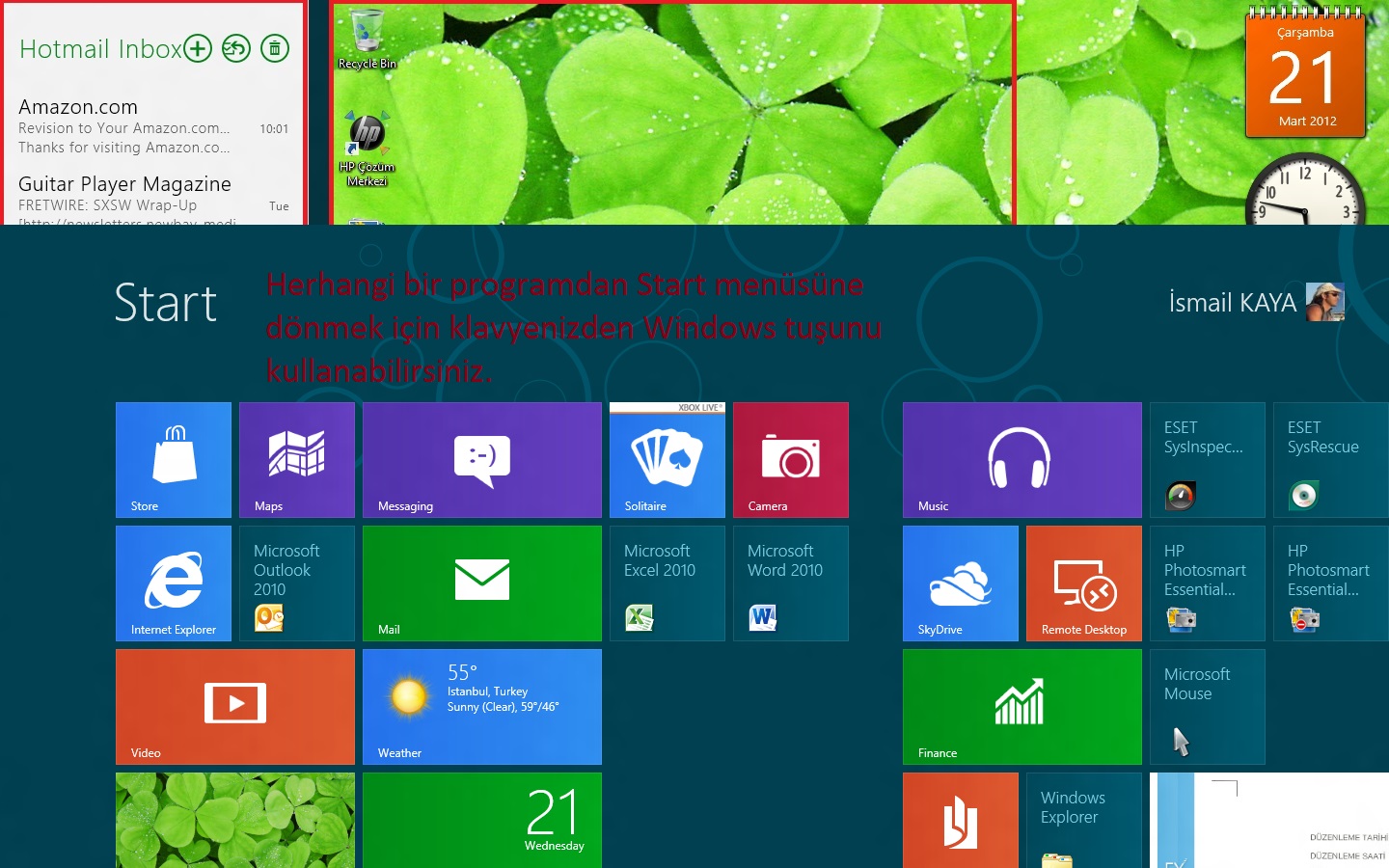Viewport: 1389px width, 868px height.
Task: Launch Microsoft Outlook 2010 tile
Action: click(297, 583)
